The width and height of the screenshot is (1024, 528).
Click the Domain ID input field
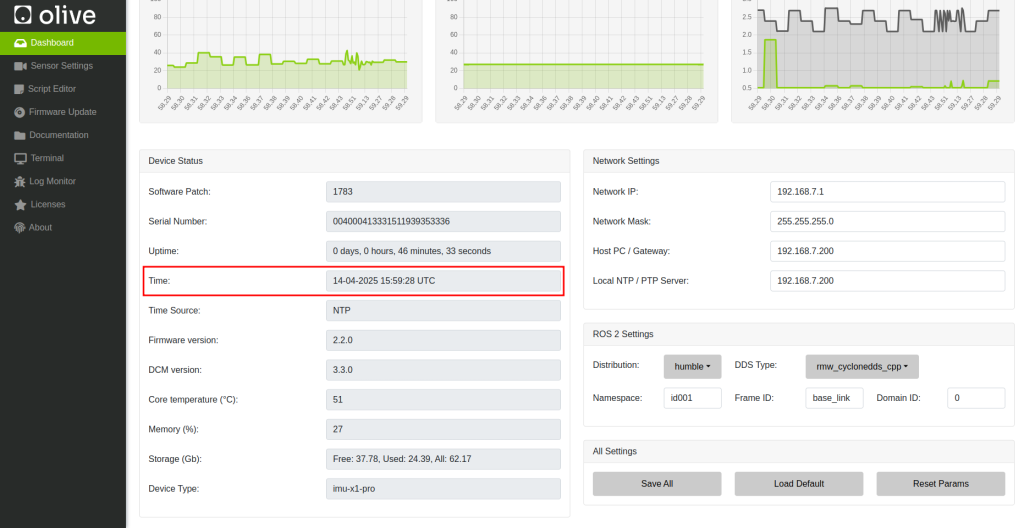click(x=975, y=398)
